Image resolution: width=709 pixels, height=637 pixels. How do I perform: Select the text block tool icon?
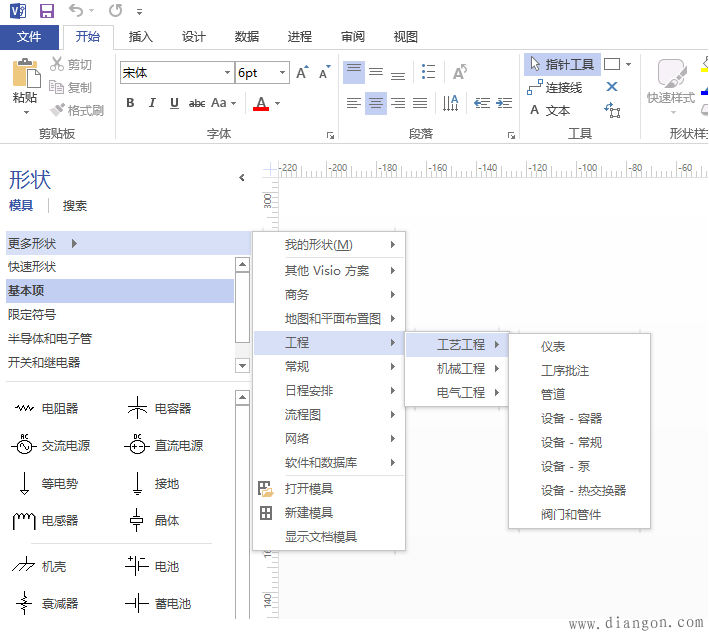[x=612, y=110]
